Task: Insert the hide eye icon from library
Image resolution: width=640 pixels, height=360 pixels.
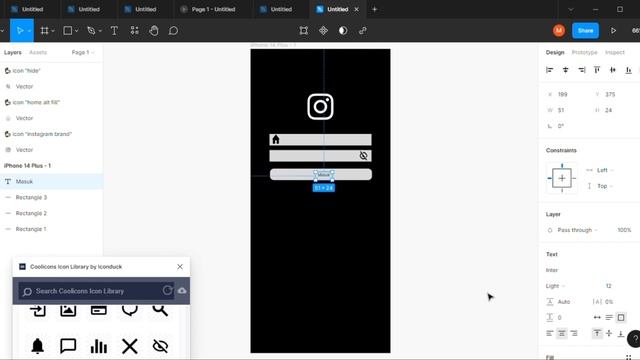Action: [160, 346]
